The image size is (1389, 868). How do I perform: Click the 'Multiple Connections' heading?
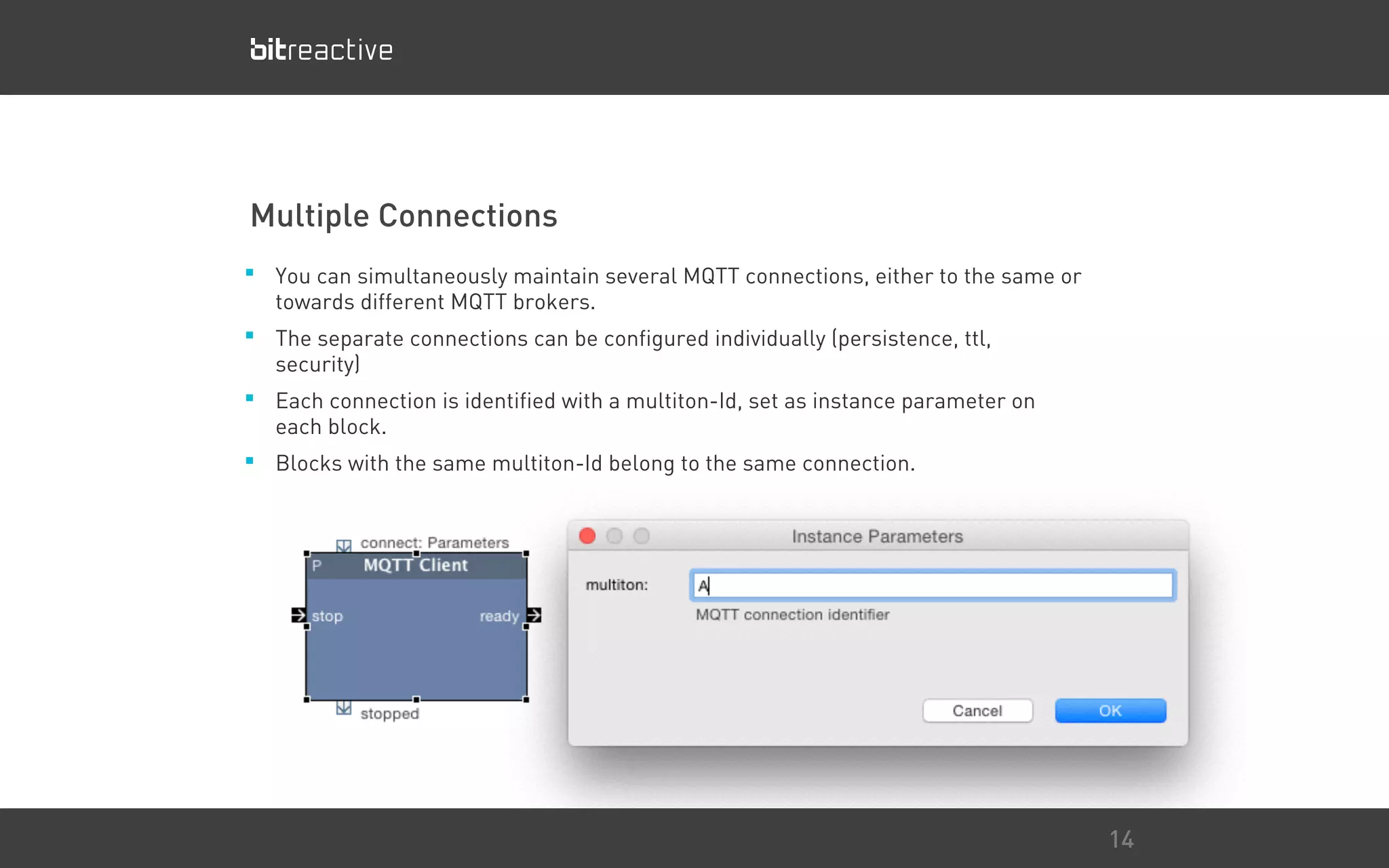[x=404, y=216]
